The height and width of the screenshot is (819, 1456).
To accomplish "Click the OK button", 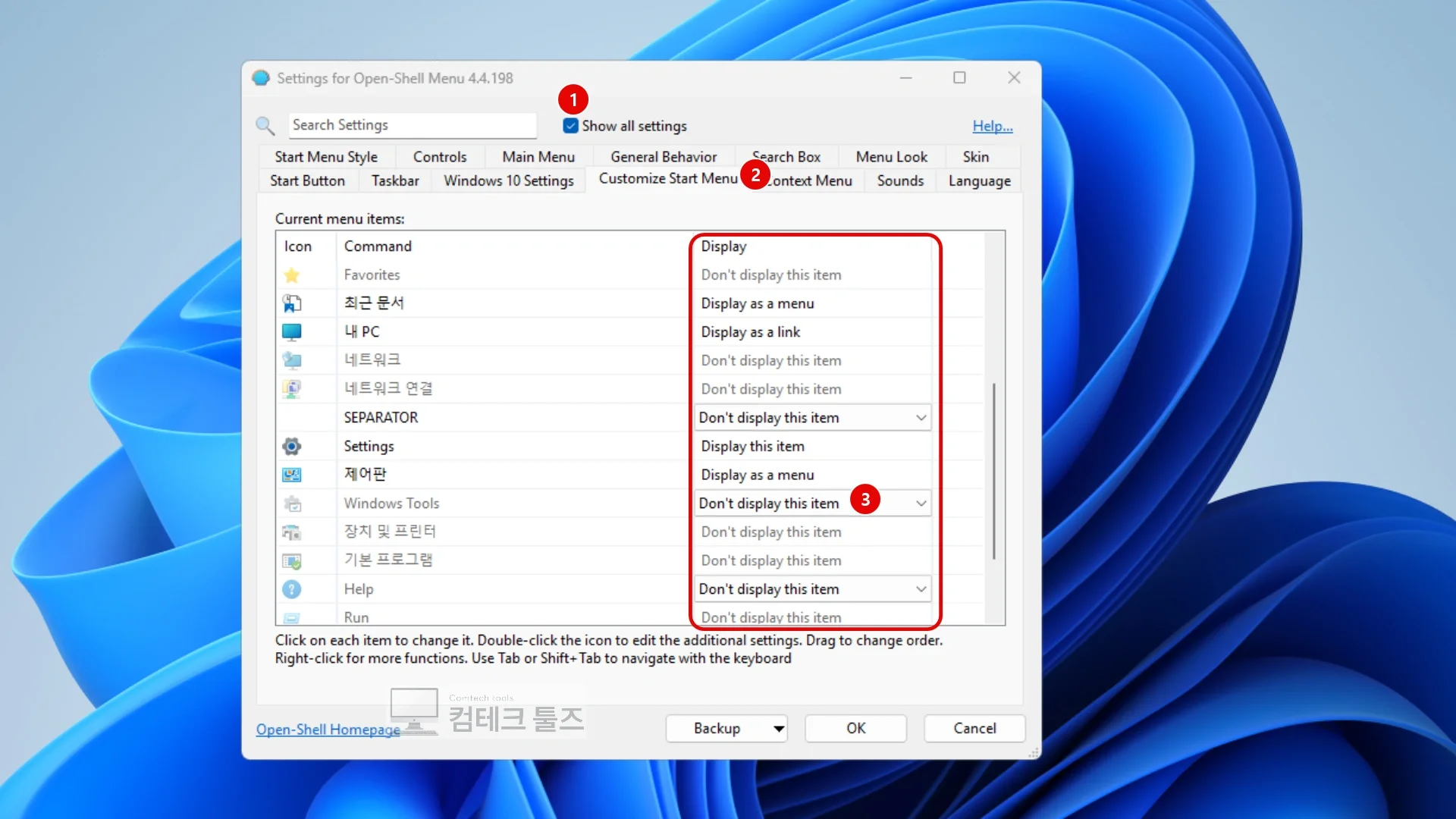I will tap(855, 729).
